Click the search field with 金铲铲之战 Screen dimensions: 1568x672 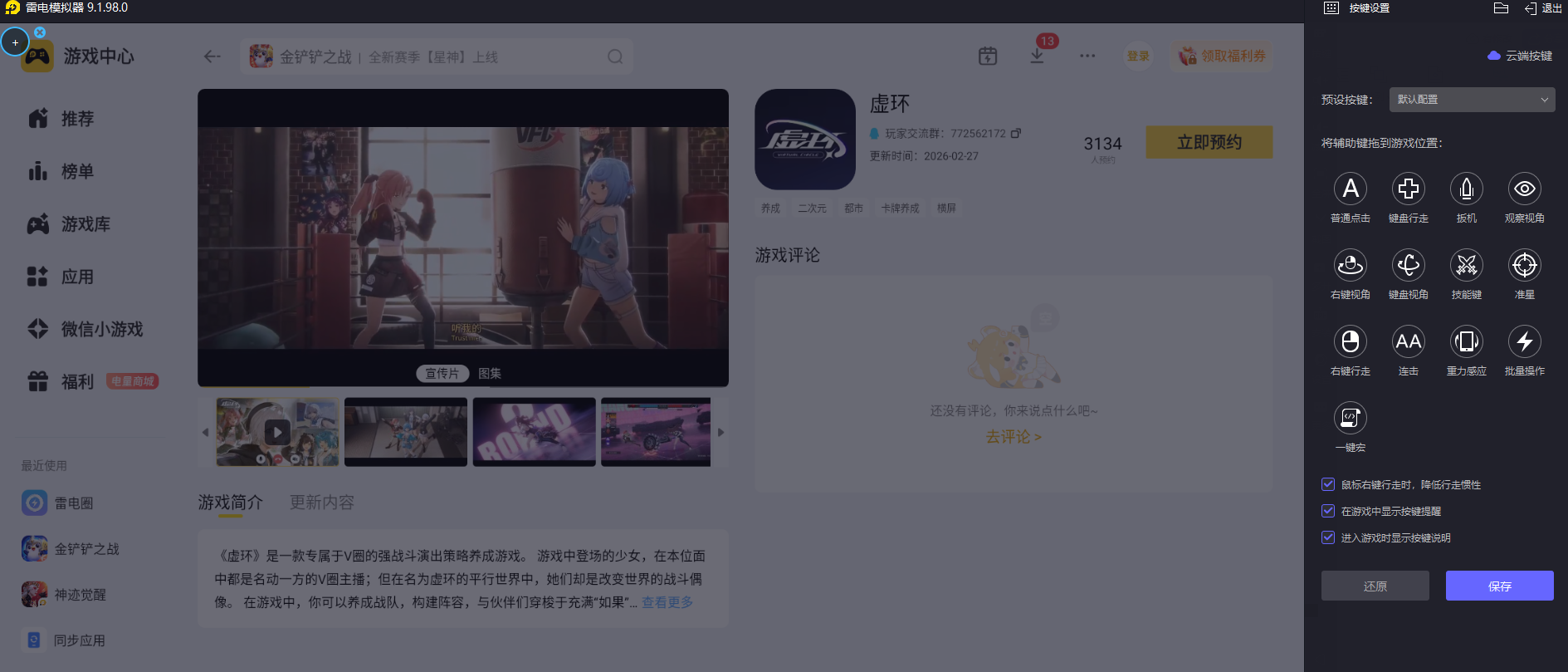(x=437, y=56)
